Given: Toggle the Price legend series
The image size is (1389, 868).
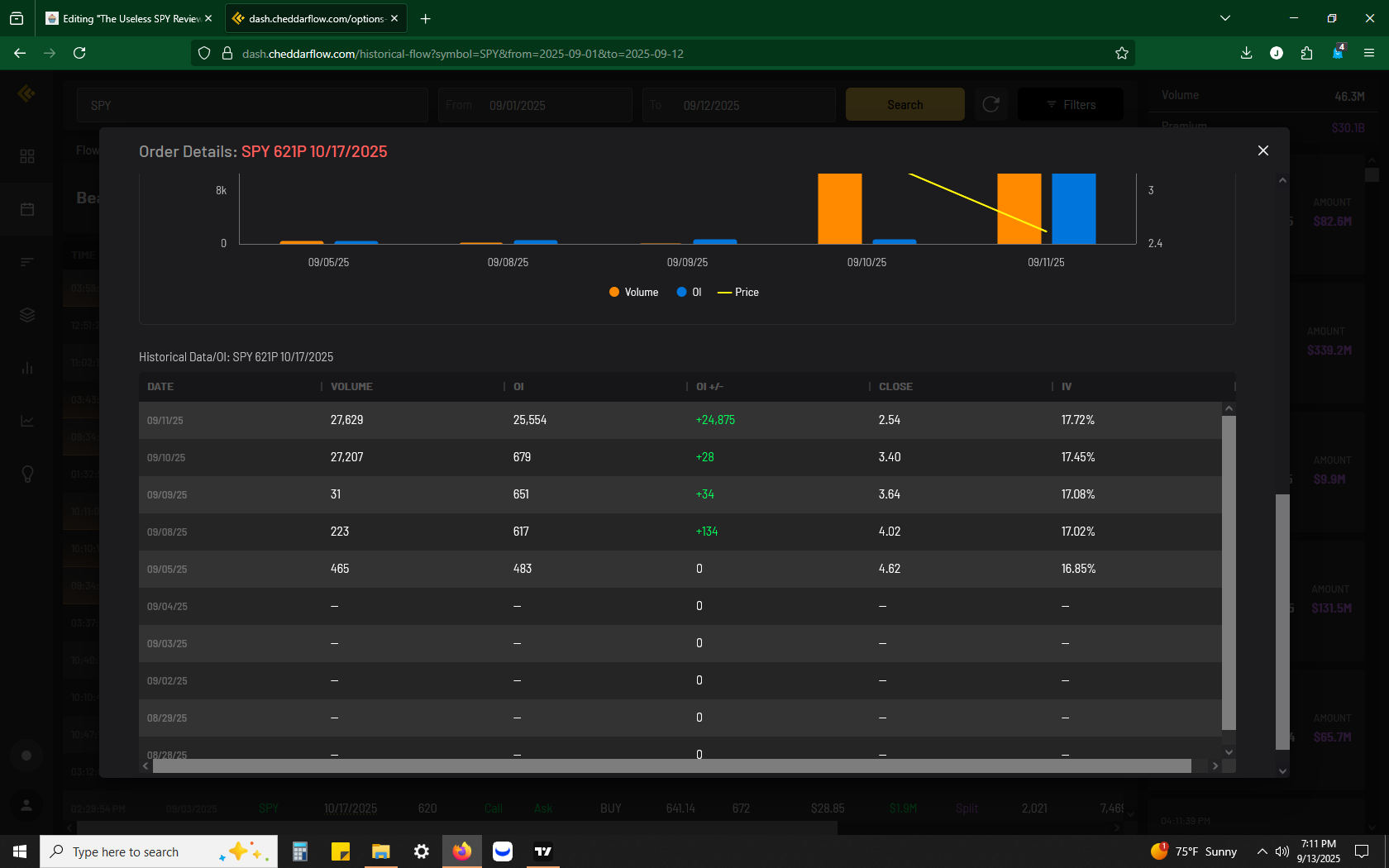Looking at the screenshot, I should click(x=737, y=293).
